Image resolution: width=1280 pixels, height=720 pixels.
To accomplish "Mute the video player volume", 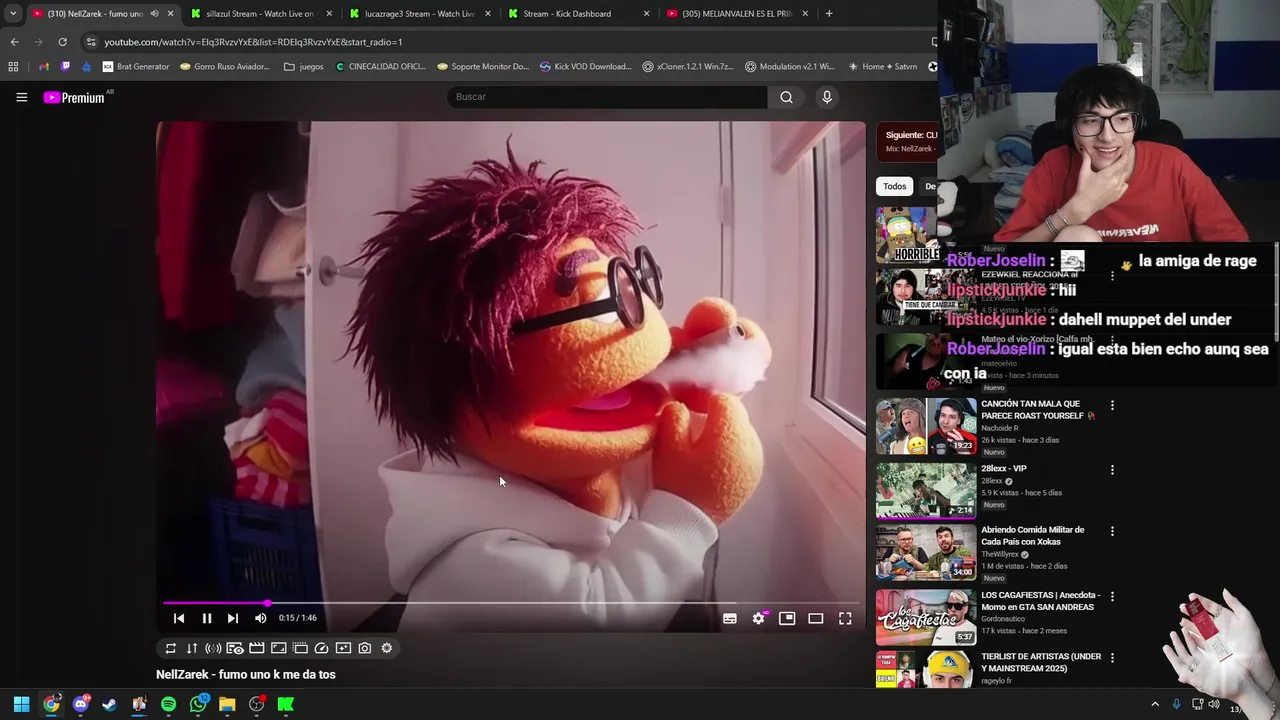I will pyautogui.click(x=261, y=618).
